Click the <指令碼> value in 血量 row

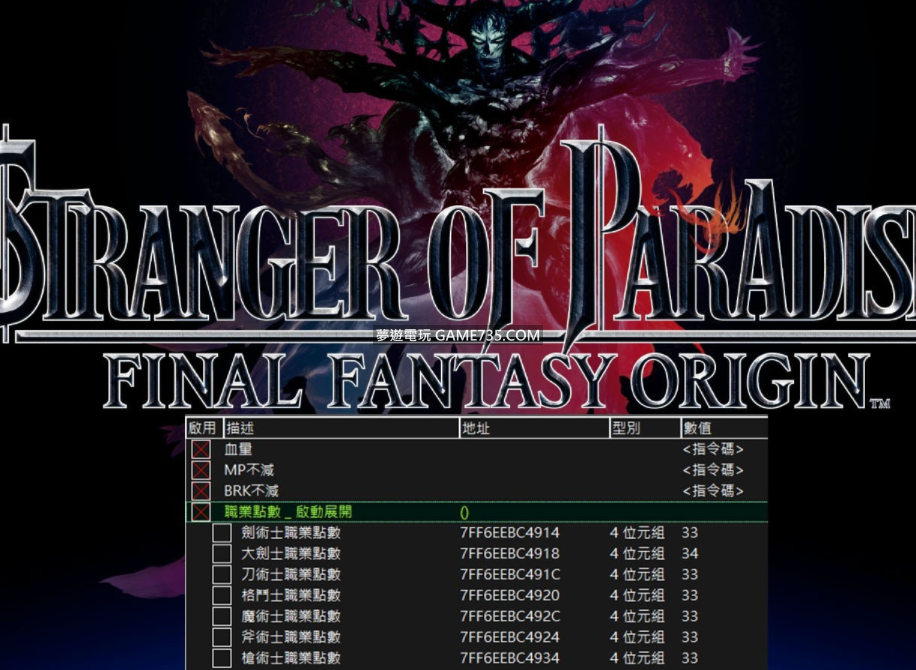click(x=713, y=449)
